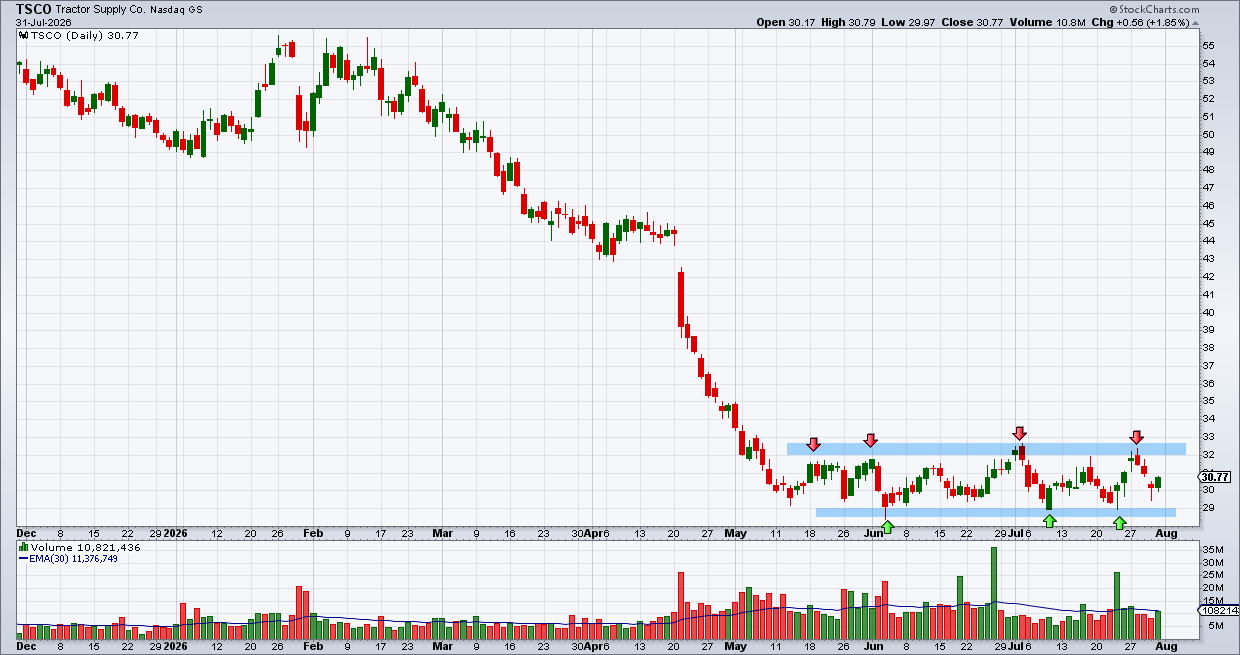This screenshot has width=1240, height=655.
Task: Click the Volume 10.8M header value
Action: [1049, 21]
